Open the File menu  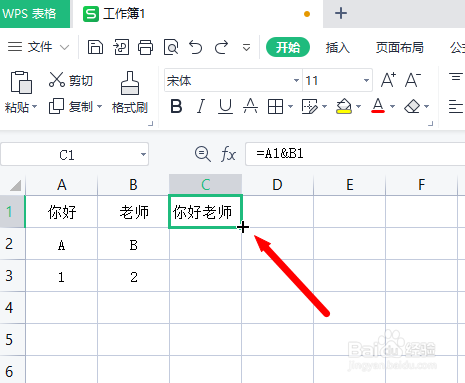40,47
